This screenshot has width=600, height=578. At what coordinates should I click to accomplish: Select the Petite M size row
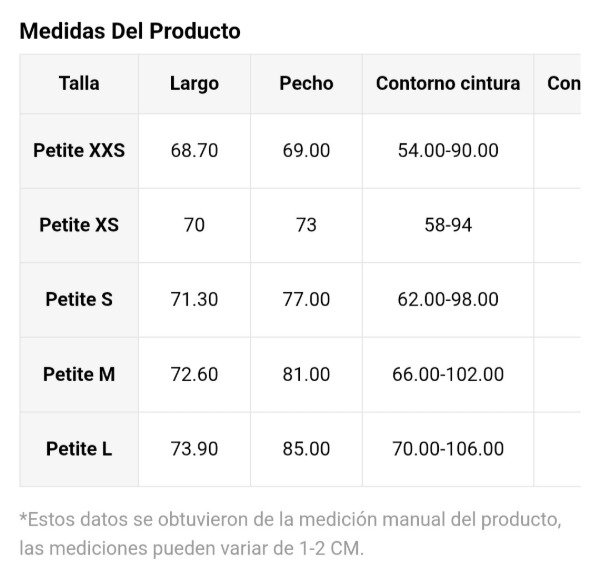[x=79, y=374]
